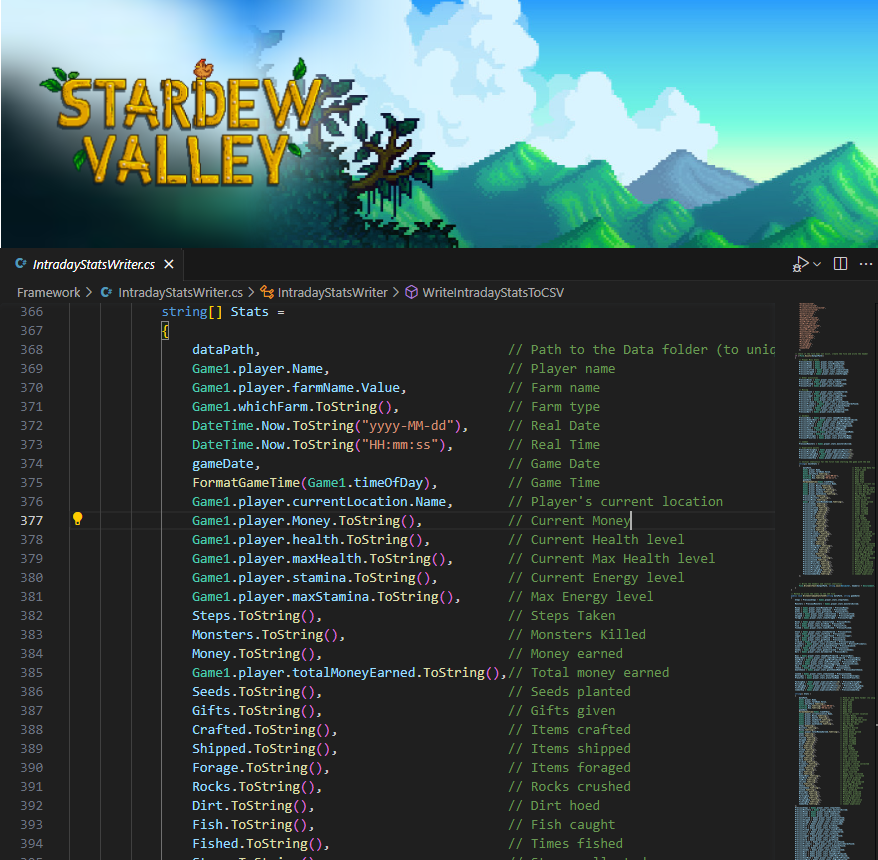Viewport: 878px width, 860px height.
Task: Click 'Game1.whichFarm.ToString(),' code
Action: click(295, 407)
